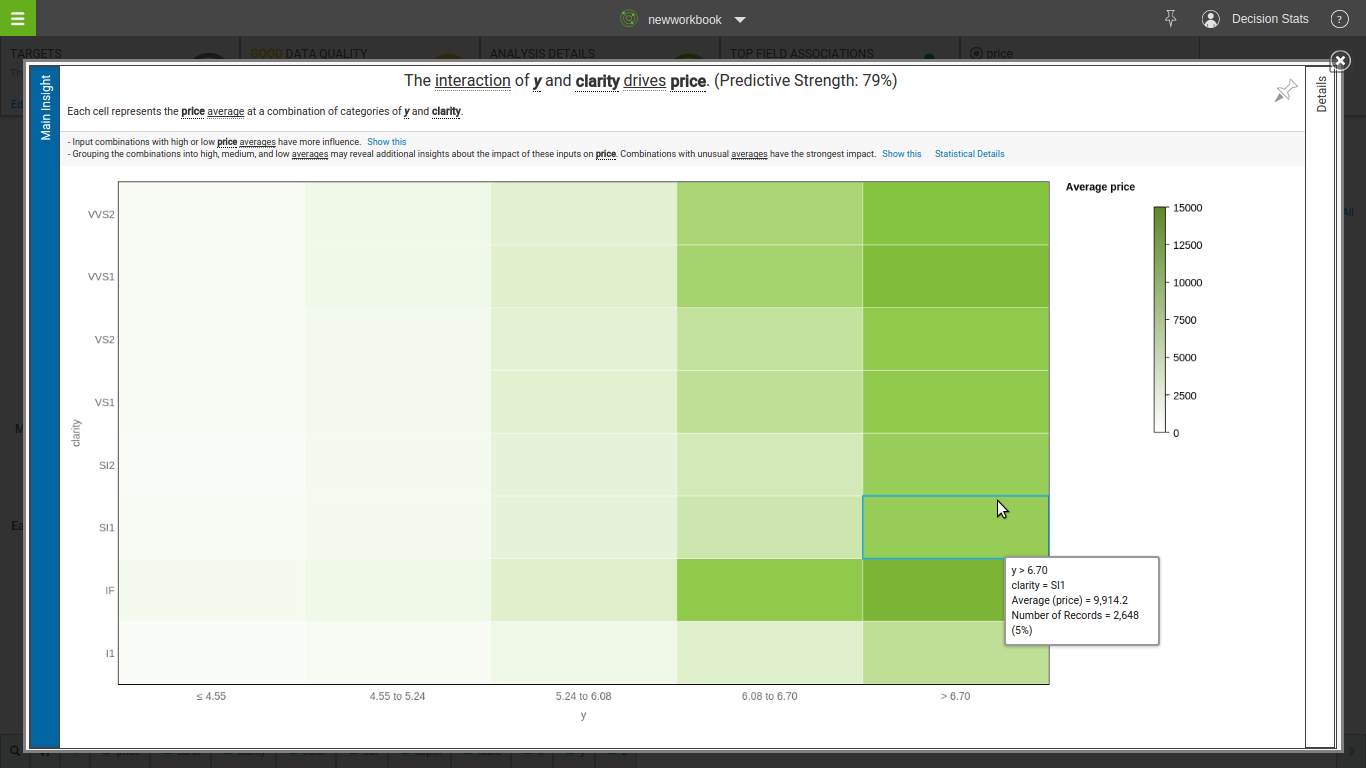Open the Details side tab

[1321, 94]
